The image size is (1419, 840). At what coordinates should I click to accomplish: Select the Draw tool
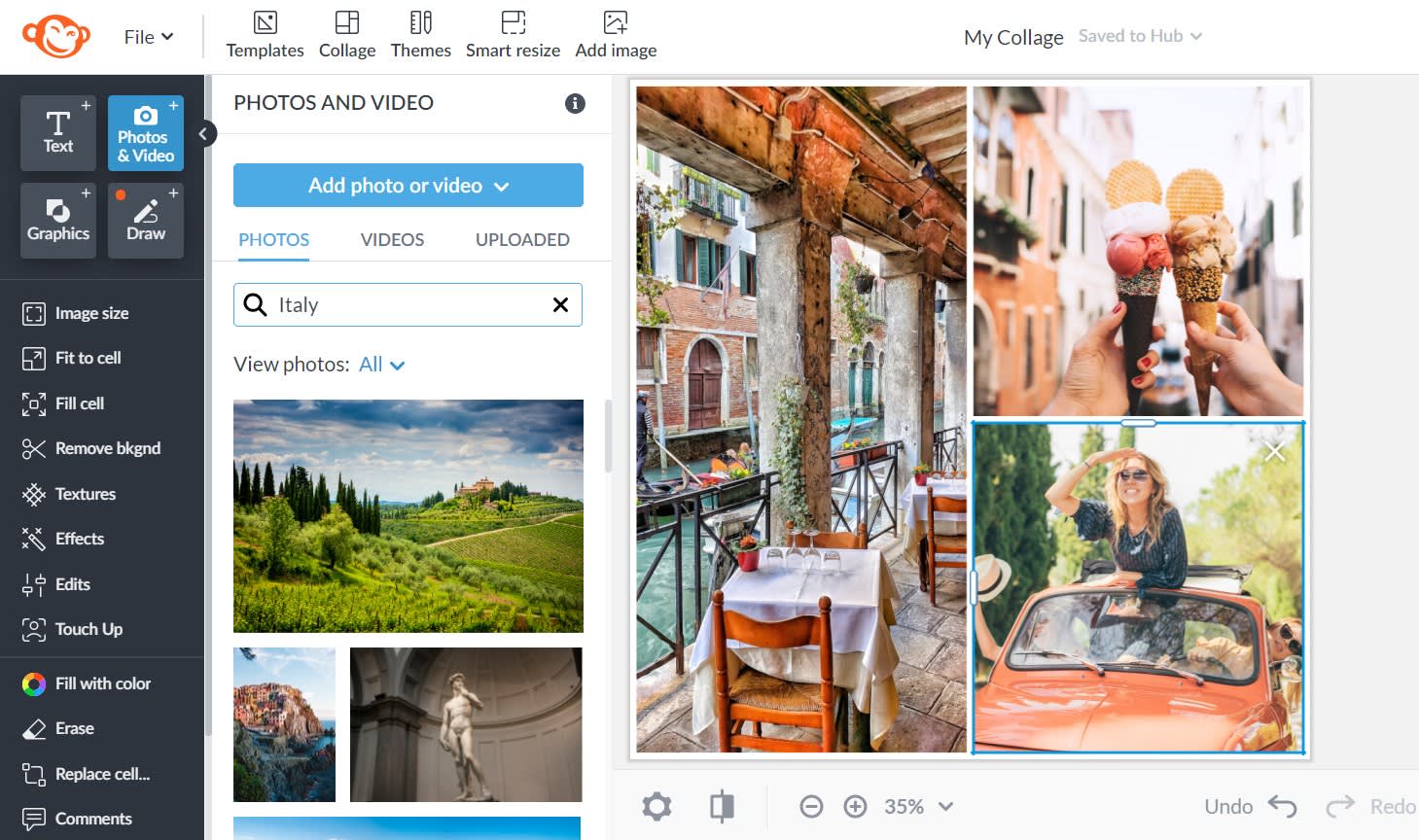[146, 221]
